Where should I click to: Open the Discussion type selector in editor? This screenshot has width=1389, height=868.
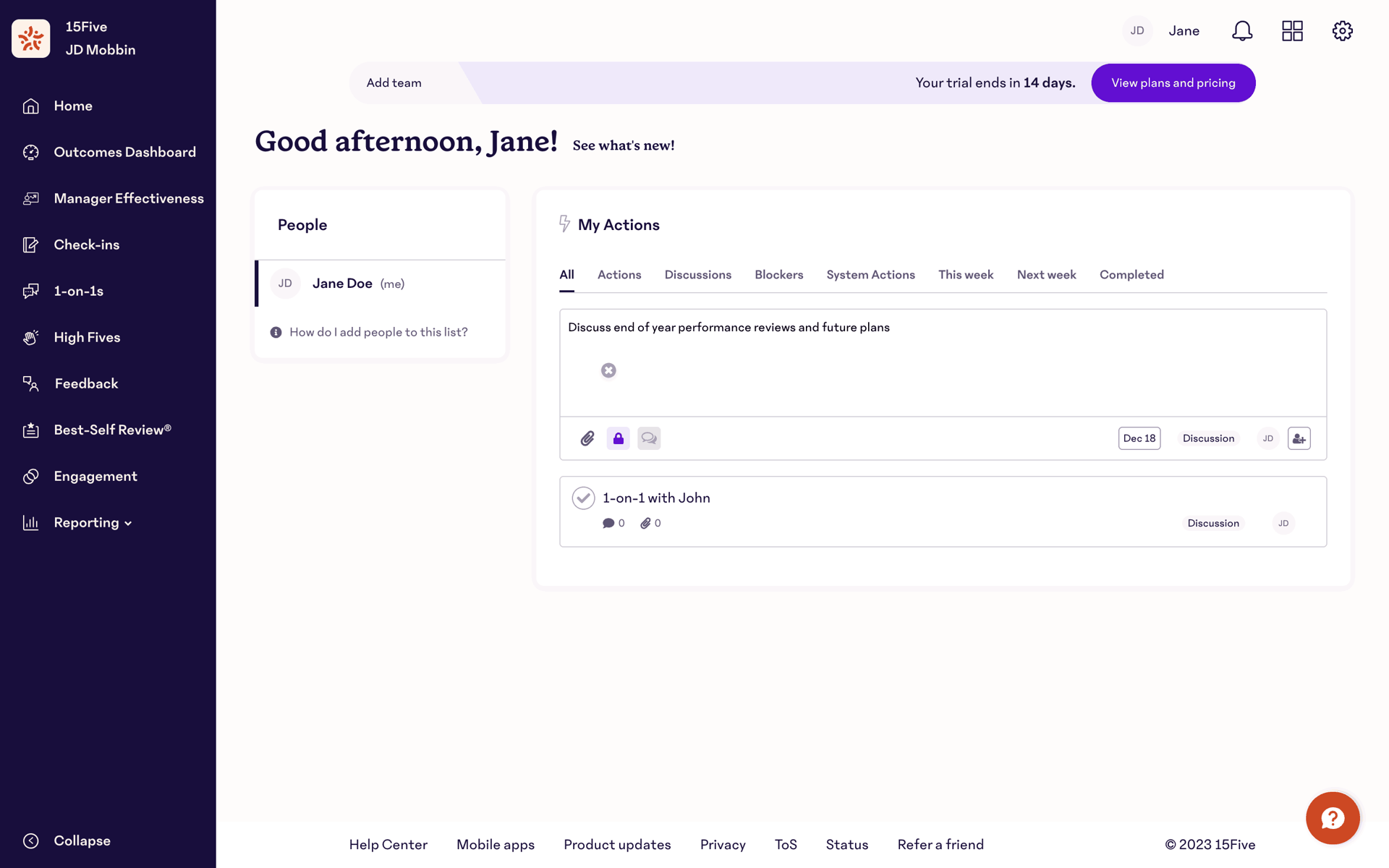coord(1208,438)
